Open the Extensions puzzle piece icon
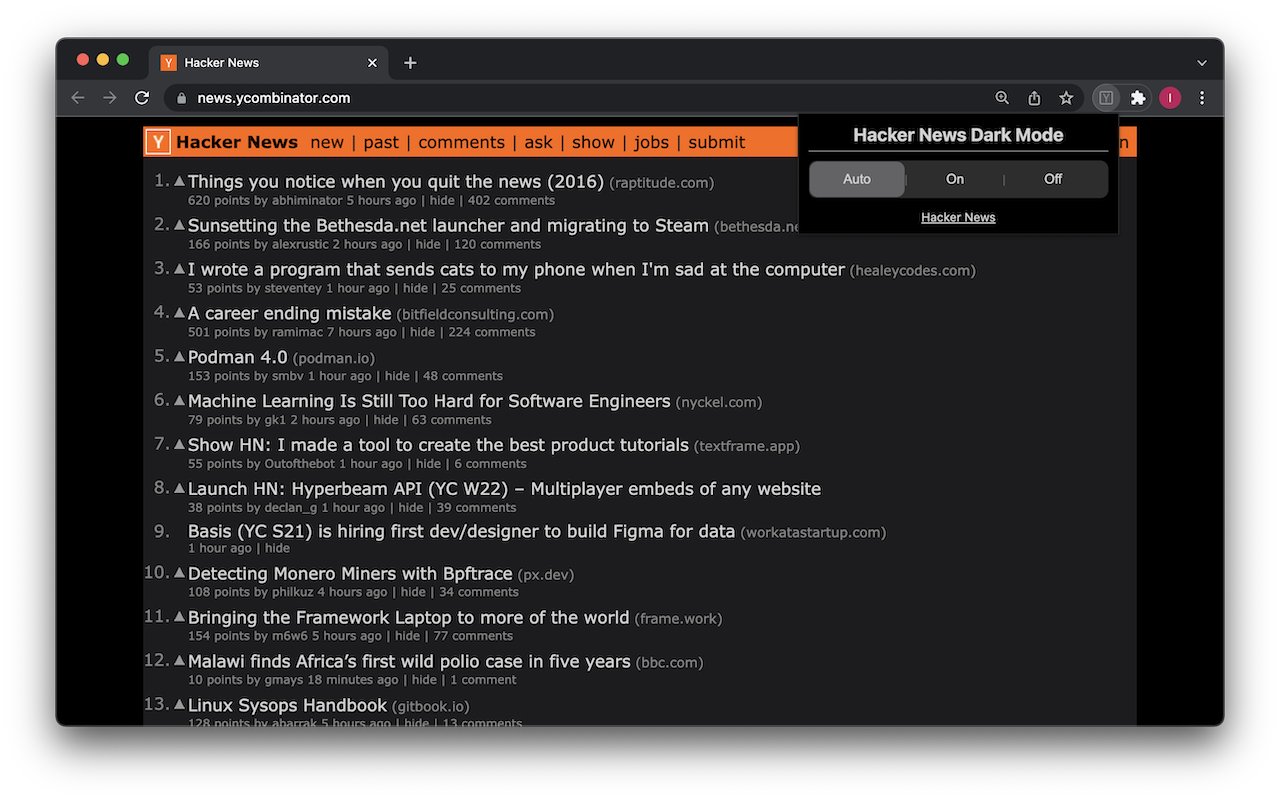1280x800 pixels. click(1138, 98)
